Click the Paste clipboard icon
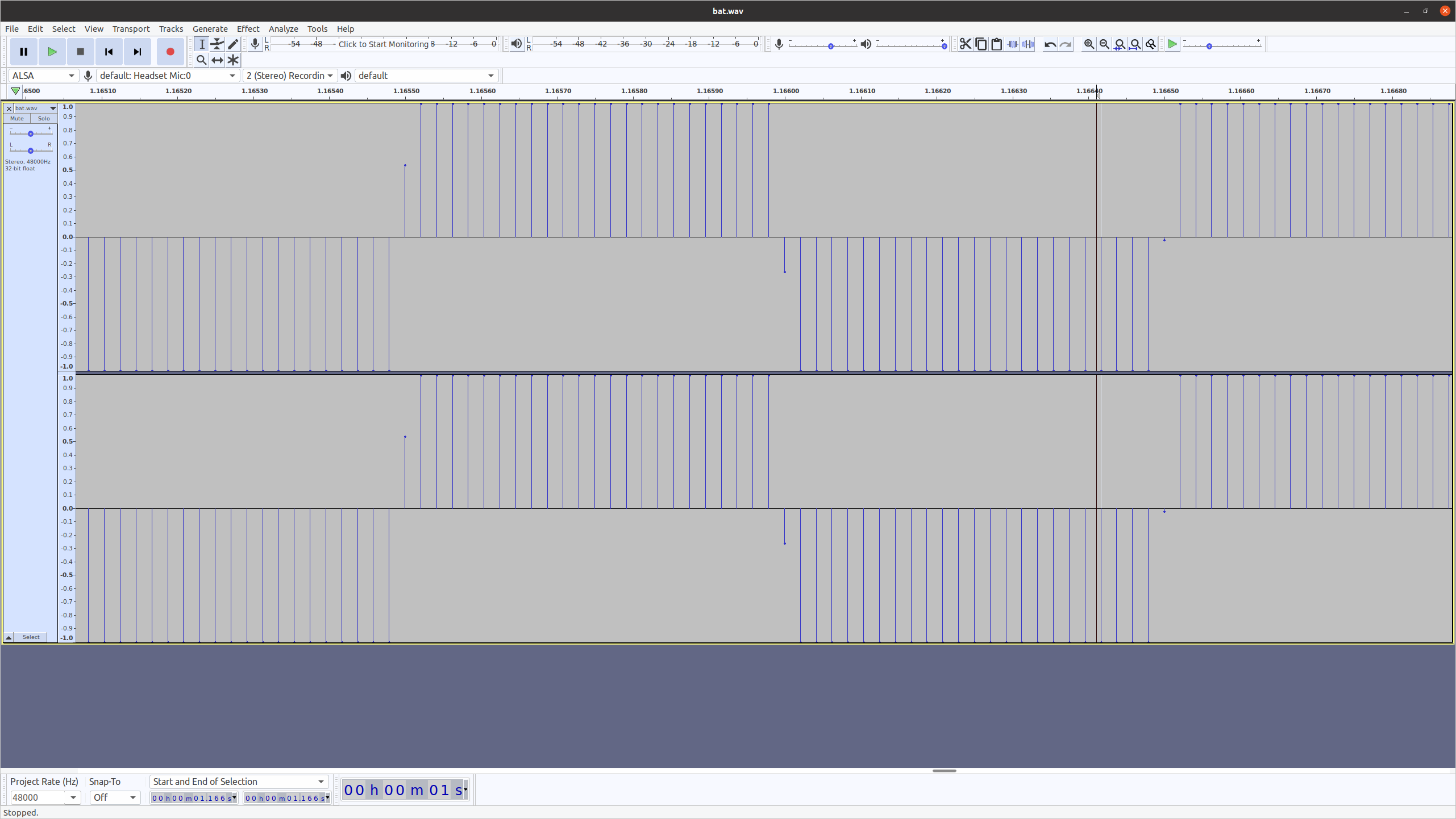 [996, 44]
